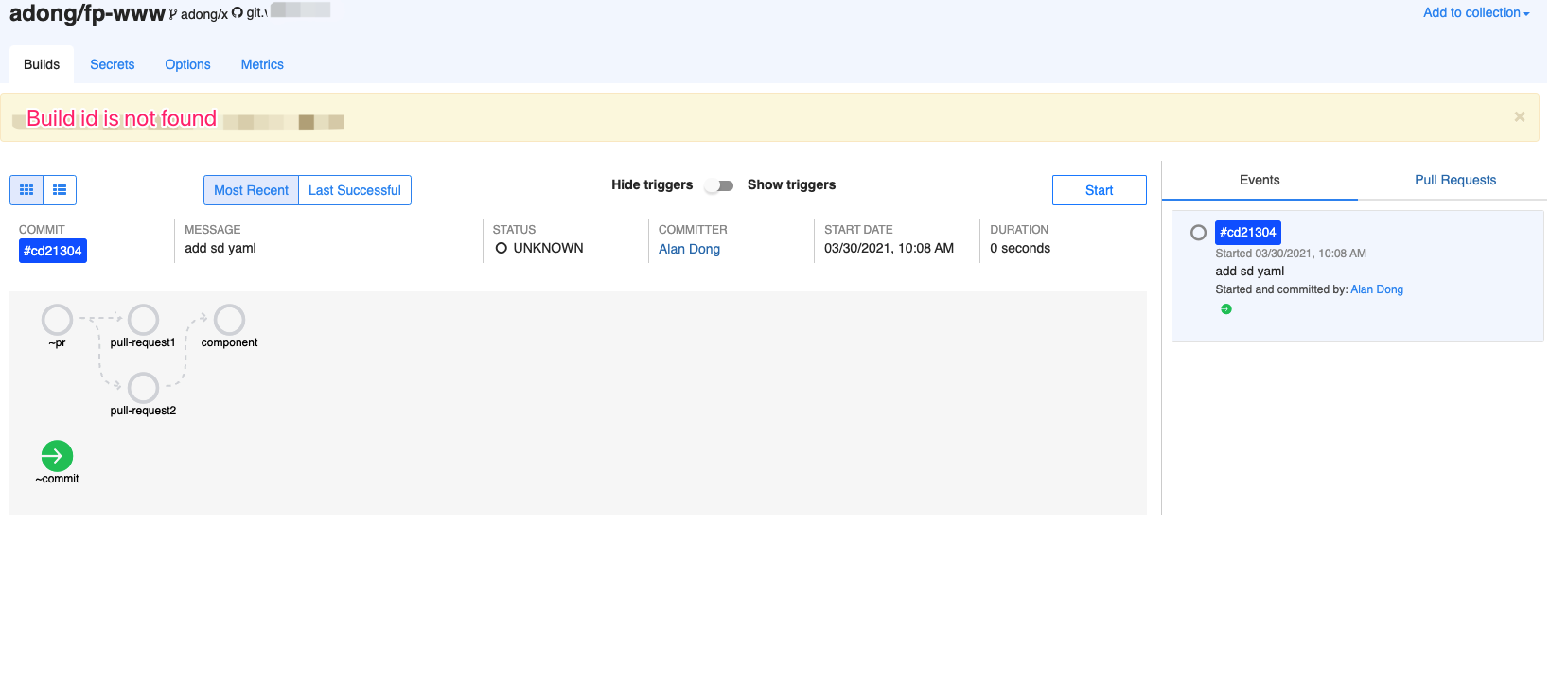Click the 'Show triggers' label
1568x684 pixels.
(791, 184)
